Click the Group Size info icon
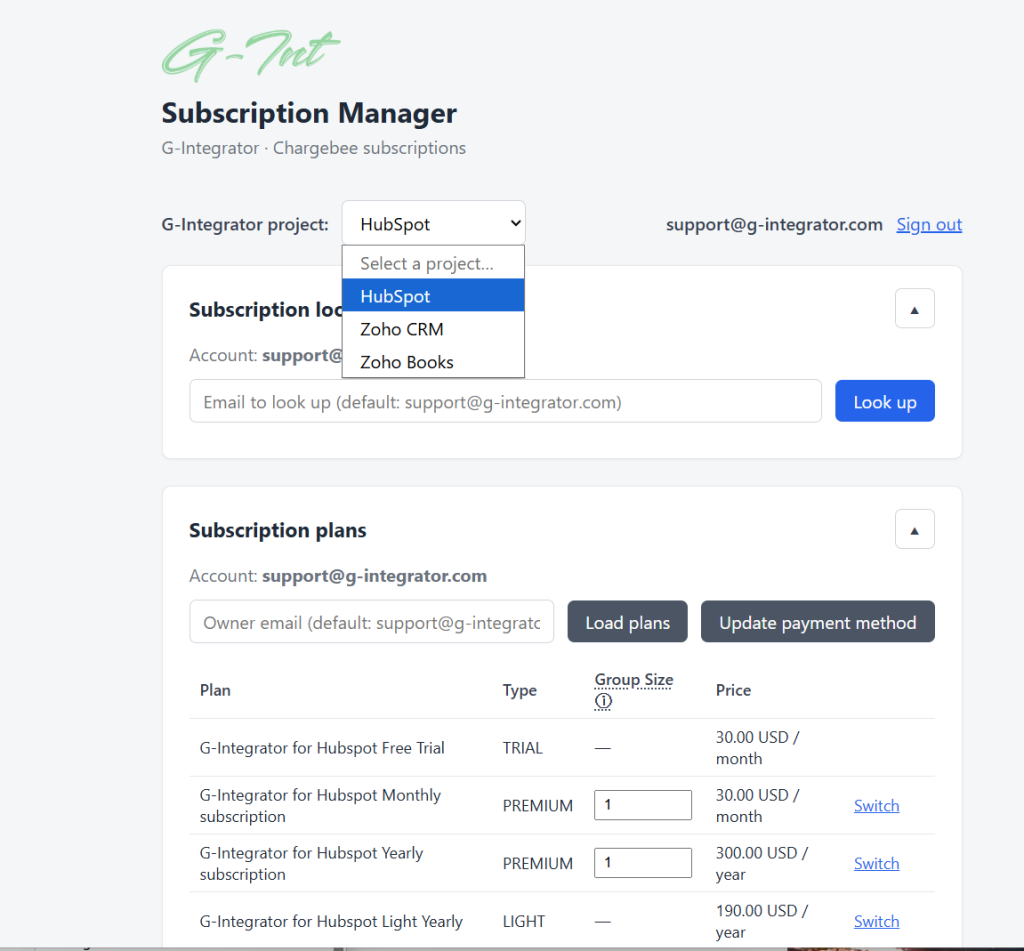This screenshot has height=951, width=1024. (603, 701)
